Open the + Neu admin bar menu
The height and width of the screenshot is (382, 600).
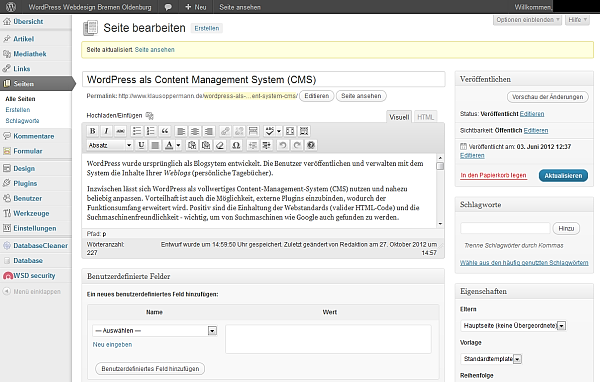click(196, 7)
